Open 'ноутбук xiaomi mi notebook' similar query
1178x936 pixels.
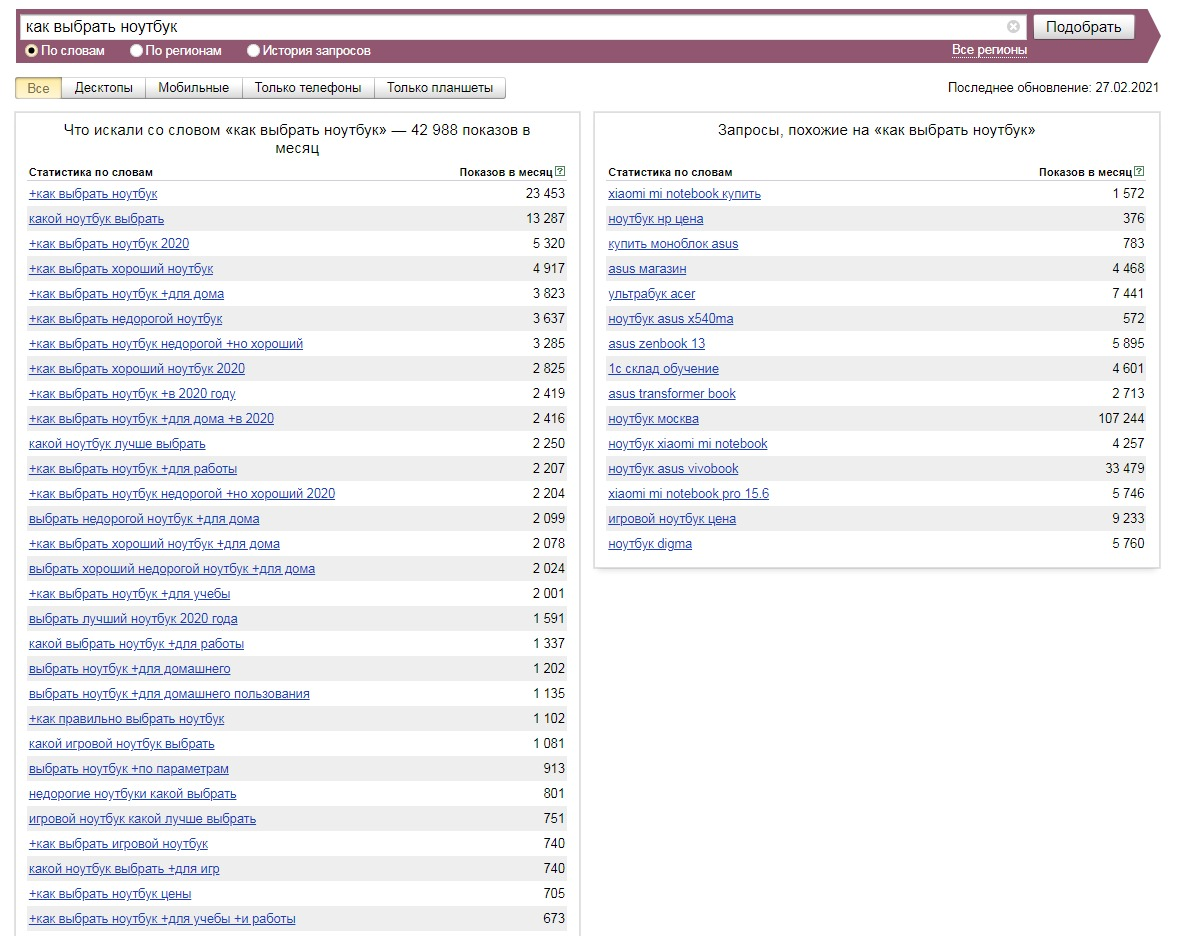pos(687,444)
